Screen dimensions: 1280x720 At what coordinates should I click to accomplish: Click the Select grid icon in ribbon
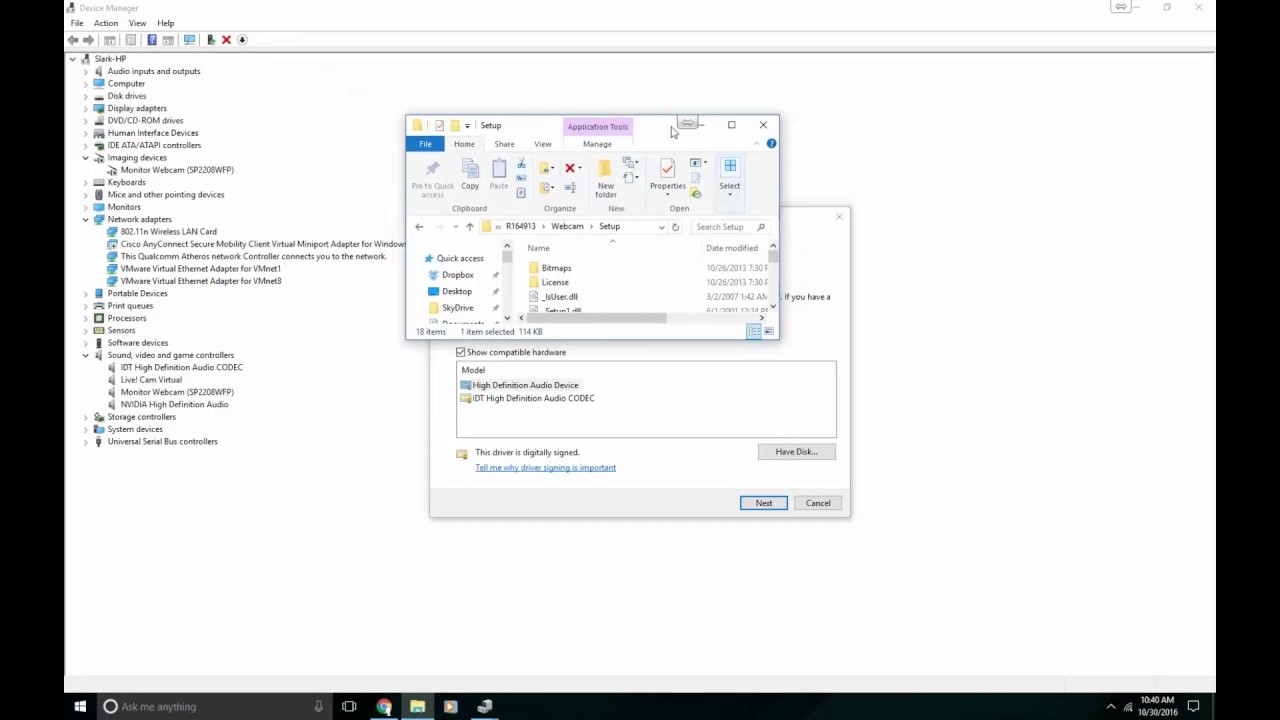coord(730,165)
